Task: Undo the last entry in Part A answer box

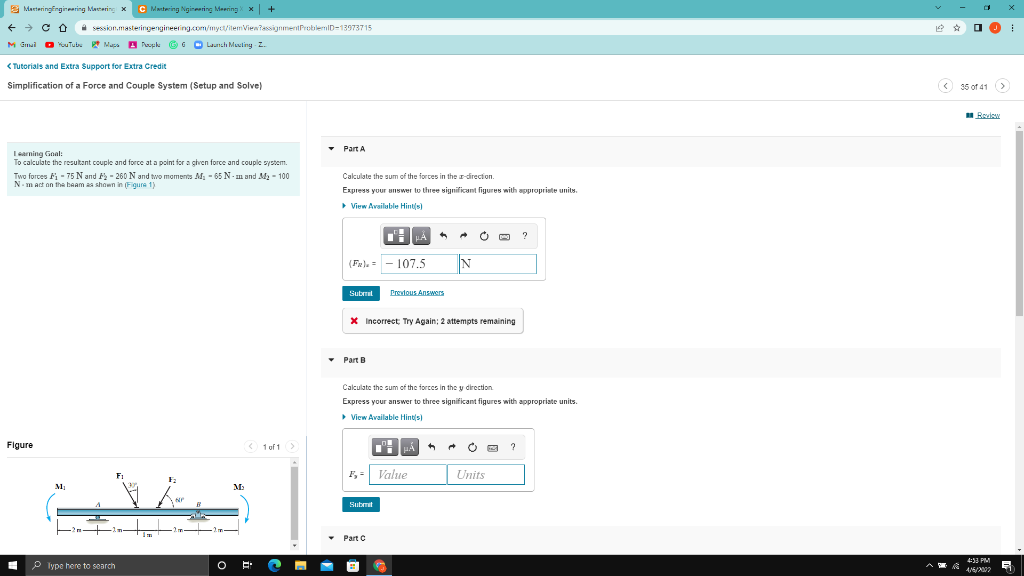Action: 443,235
